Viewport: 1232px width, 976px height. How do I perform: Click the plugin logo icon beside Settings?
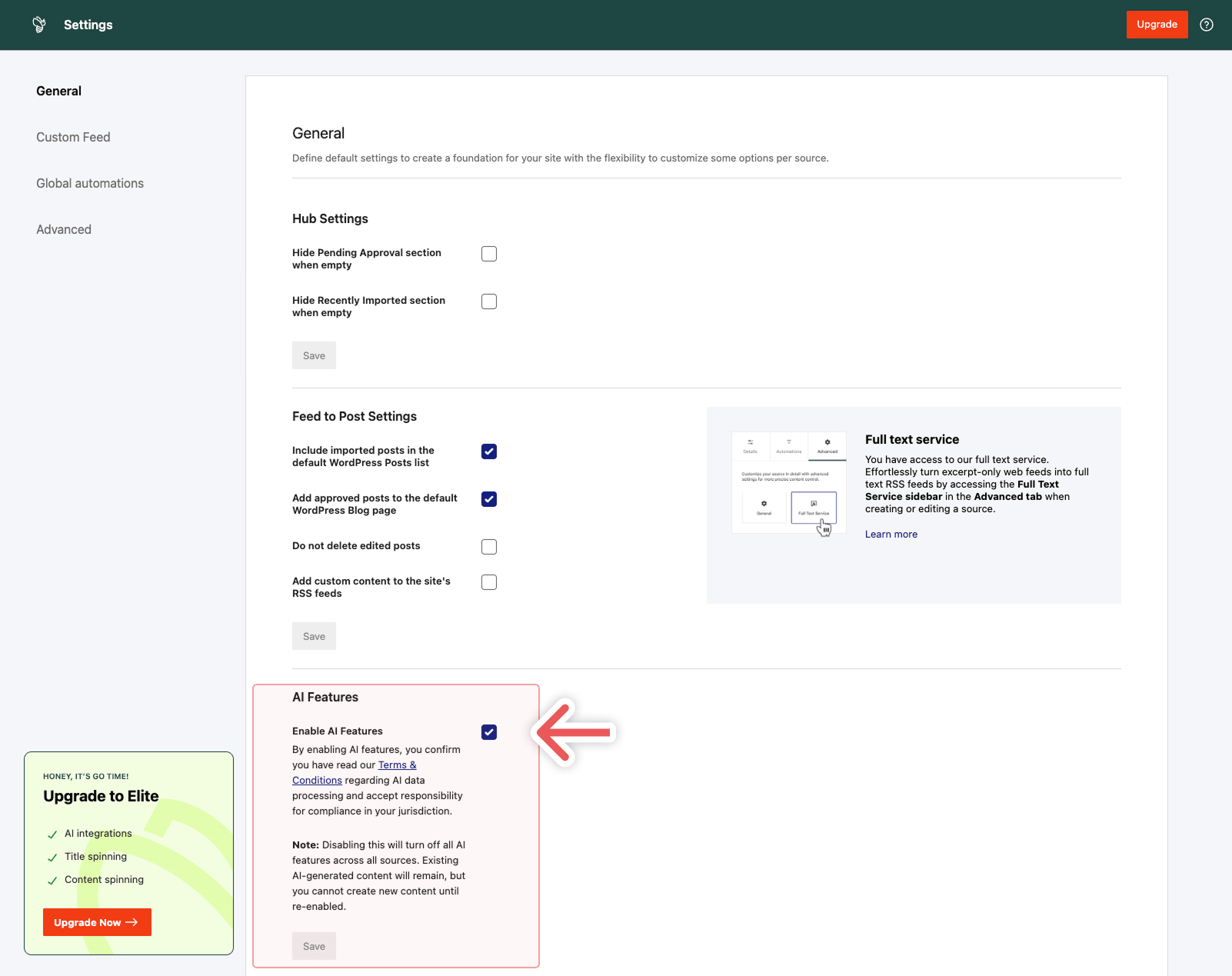[x=39, y=25]
